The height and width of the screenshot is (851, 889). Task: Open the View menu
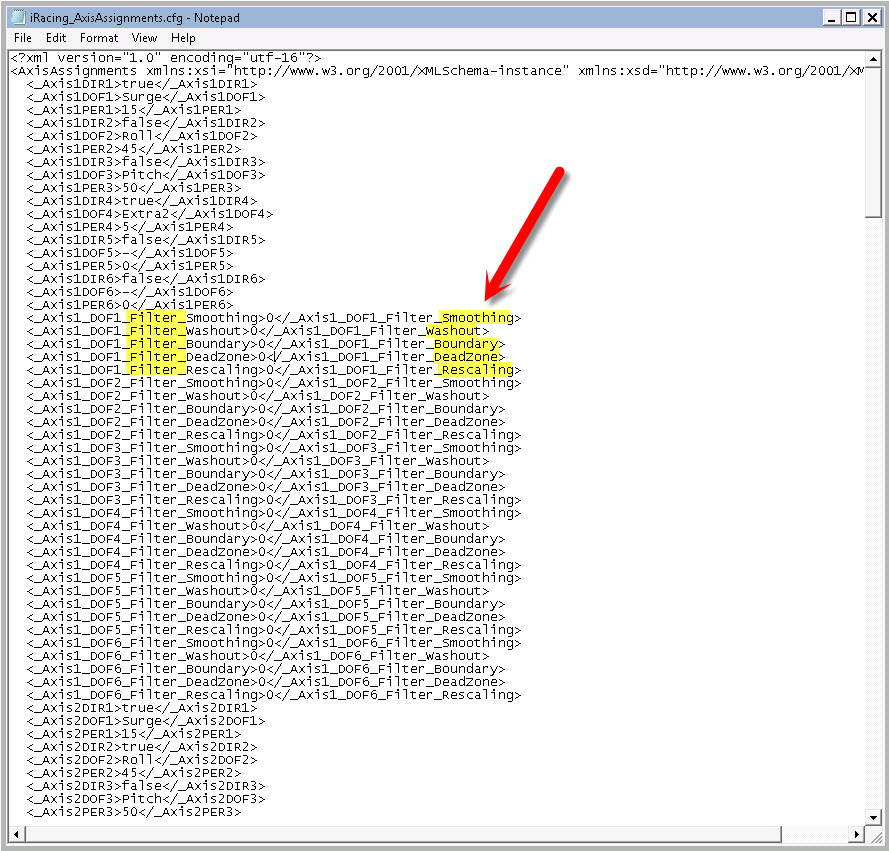tap(144, 38)
